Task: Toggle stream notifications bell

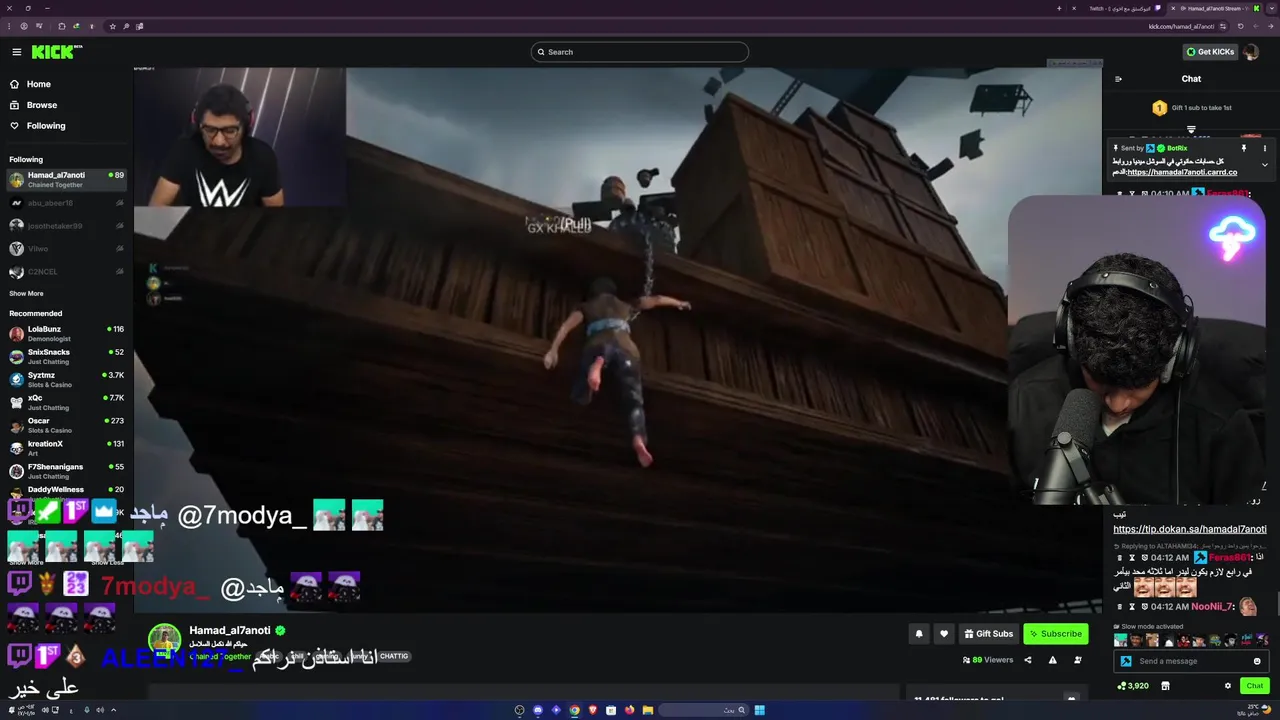Action: [919, 634]
